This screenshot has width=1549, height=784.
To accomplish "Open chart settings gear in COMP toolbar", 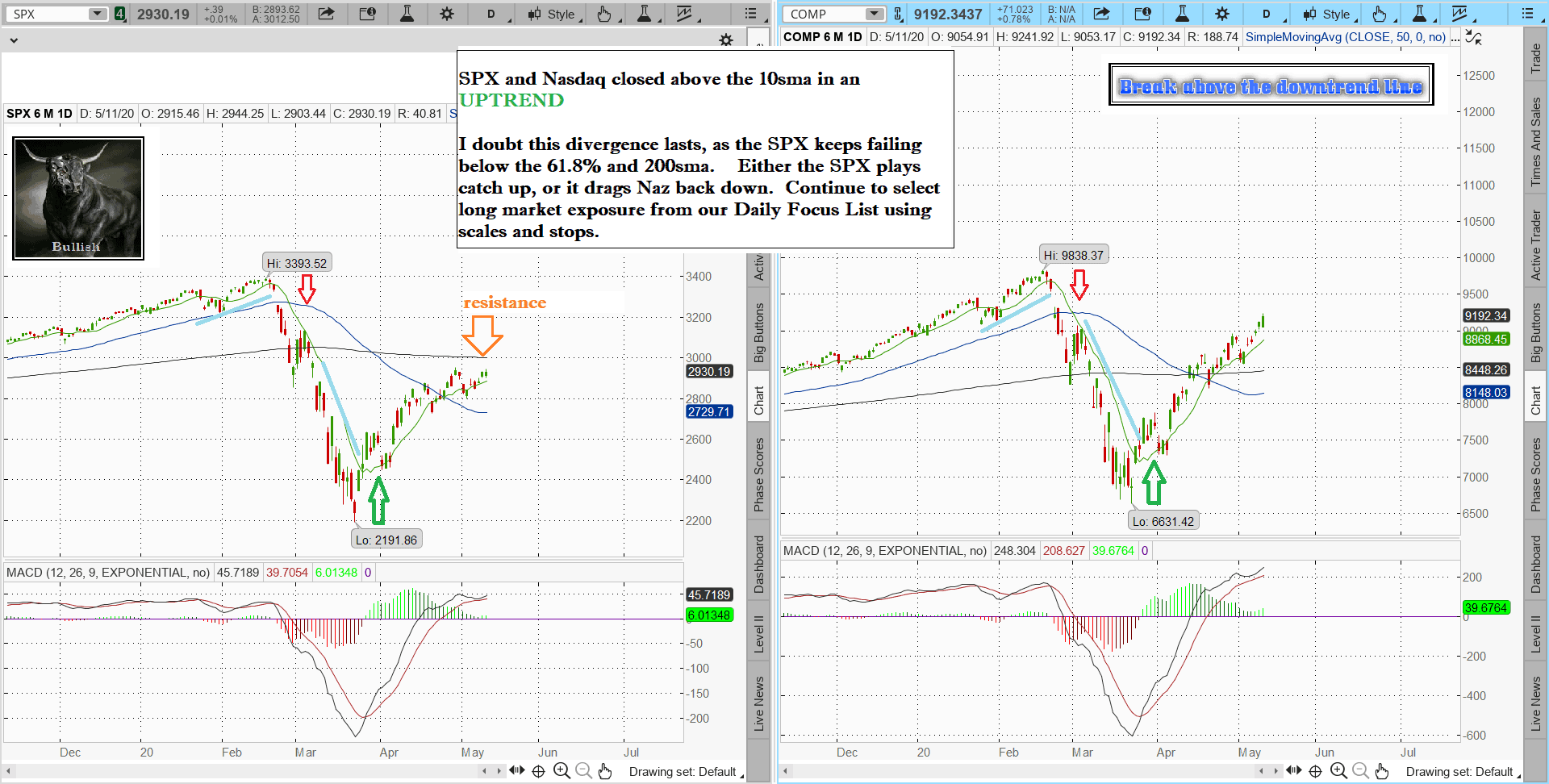I will (1222, 14).
